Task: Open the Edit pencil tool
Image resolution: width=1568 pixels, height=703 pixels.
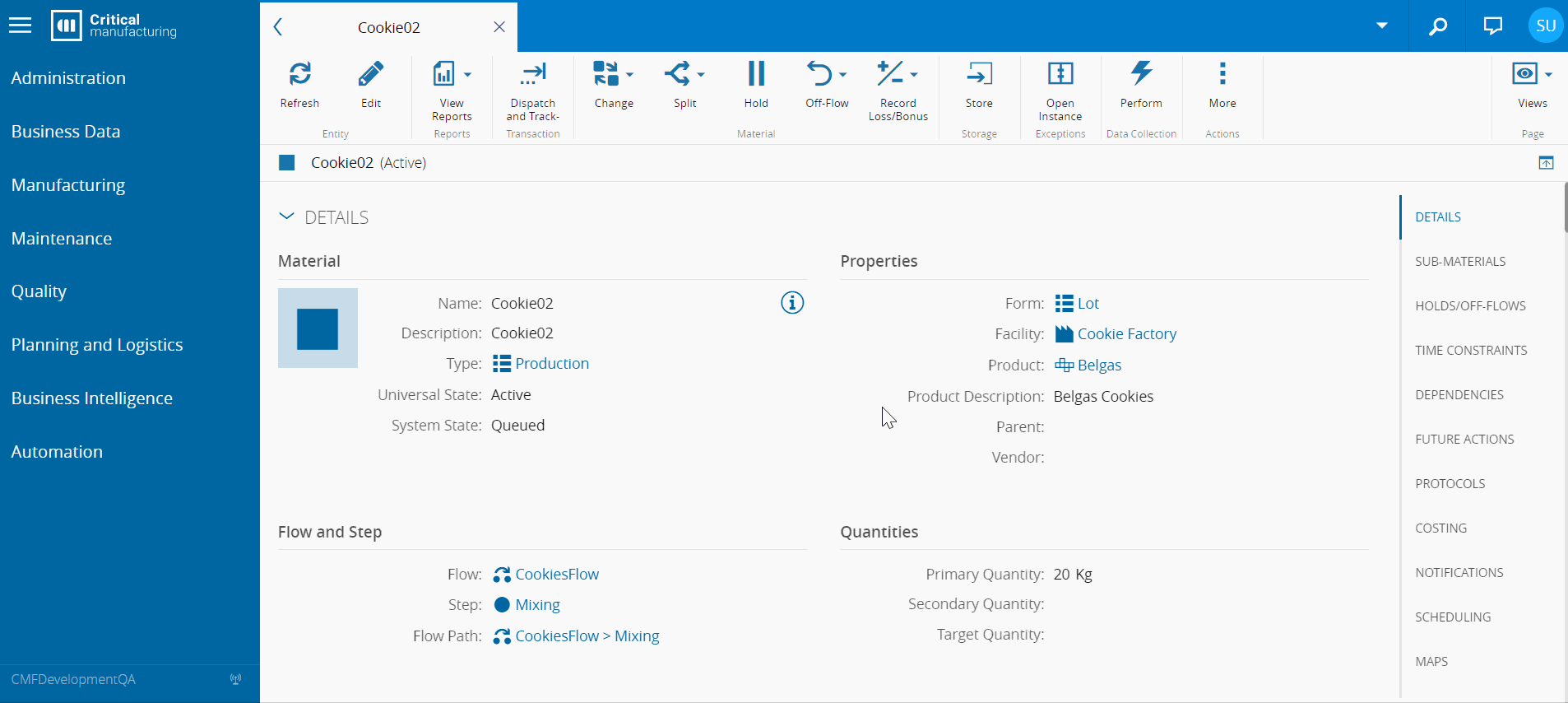Action: pos(370,75)
